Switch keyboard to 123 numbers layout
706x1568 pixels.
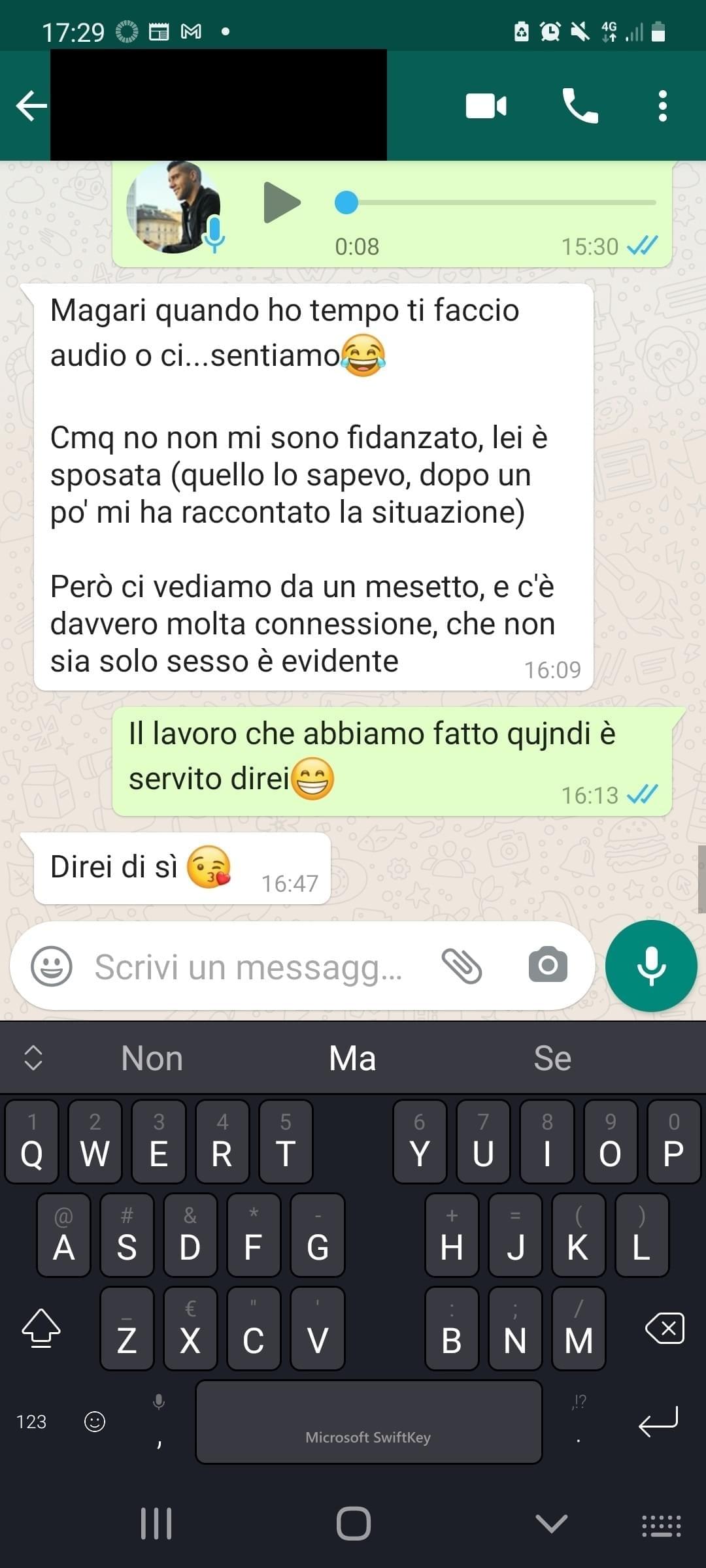(x=31, y=1421)
